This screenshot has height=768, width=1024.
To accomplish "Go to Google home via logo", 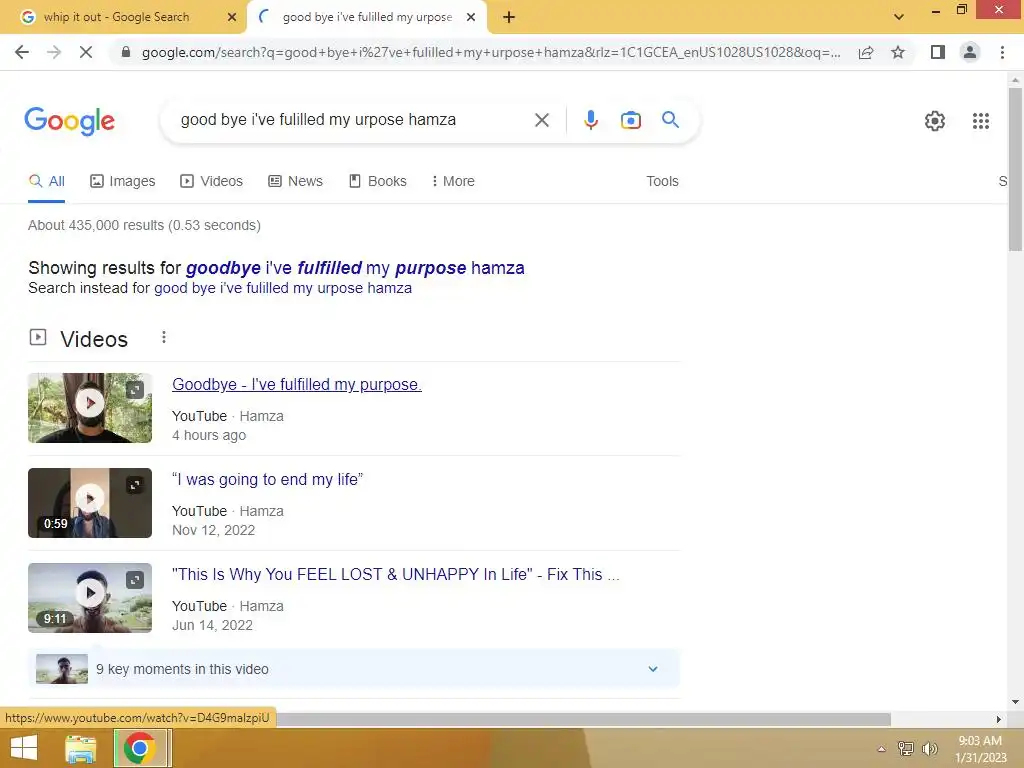I will (x=69, y=121).
